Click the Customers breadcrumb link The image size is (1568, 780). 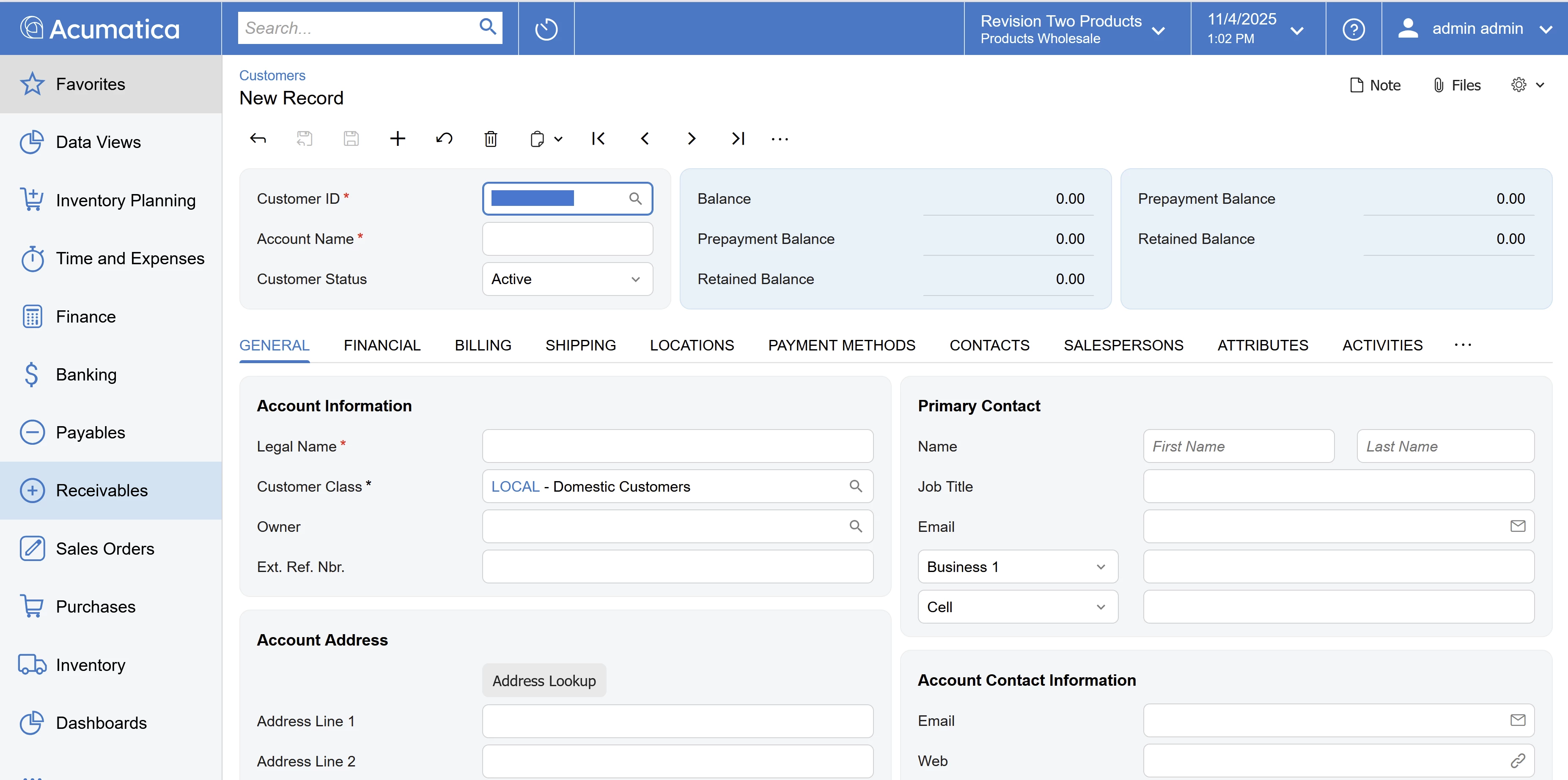pos(272,75)
